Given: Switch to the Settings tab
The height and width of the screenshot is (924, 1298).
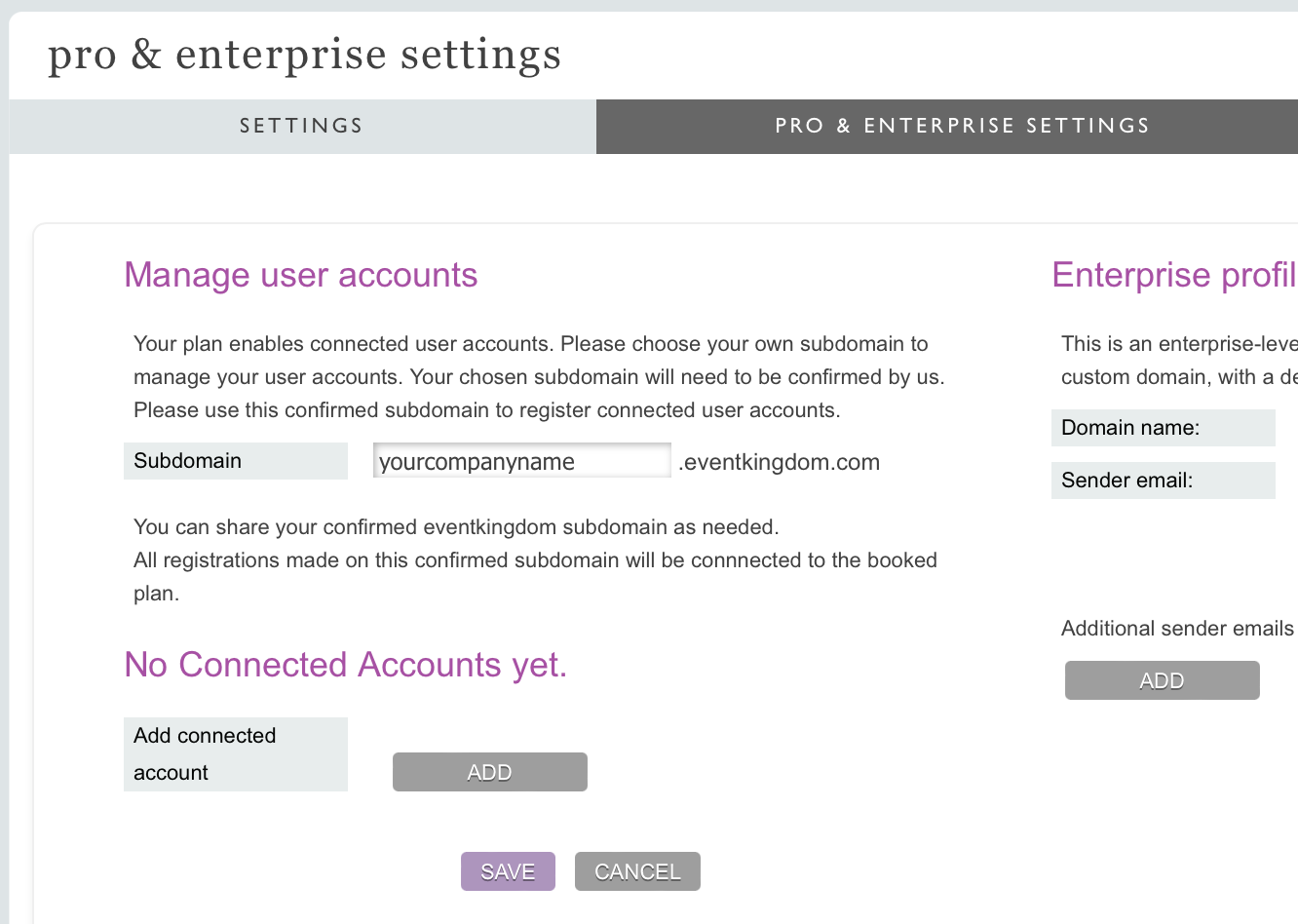Looking at the screenshot, I should [301, 126].
